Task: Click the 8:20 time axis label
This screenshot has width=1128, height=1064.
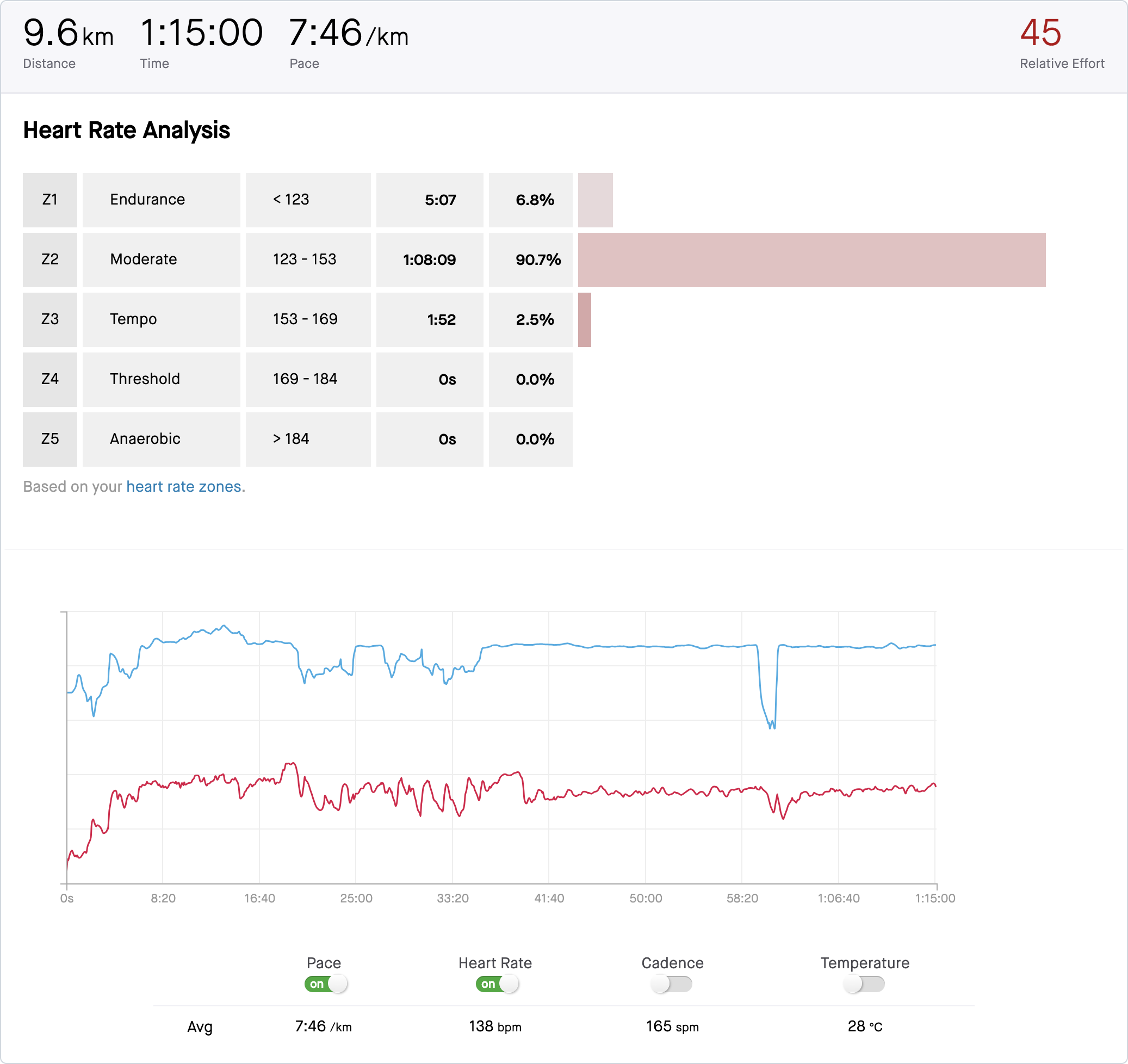Action: 163,898
